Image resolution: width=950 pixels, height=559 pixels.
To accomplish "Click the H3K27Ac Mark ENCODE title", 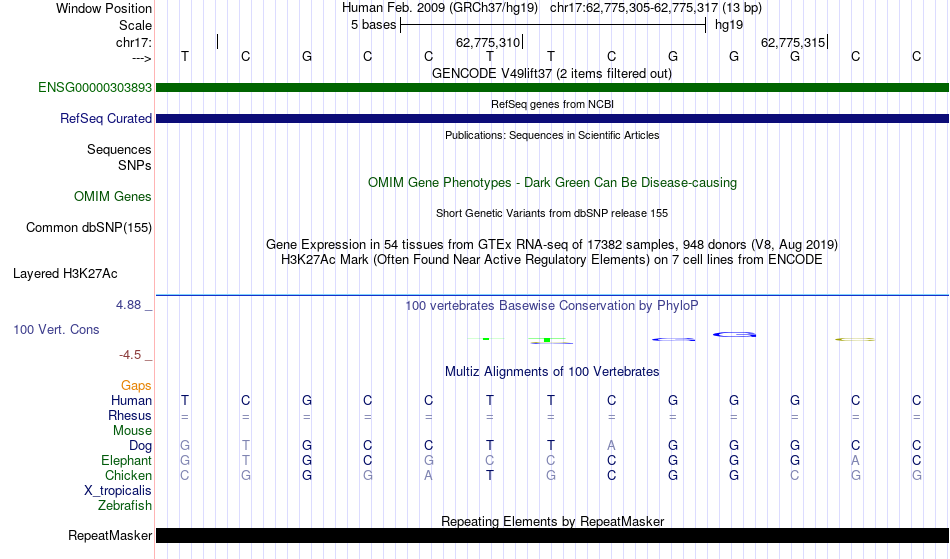I will click(x=552, y=259).
